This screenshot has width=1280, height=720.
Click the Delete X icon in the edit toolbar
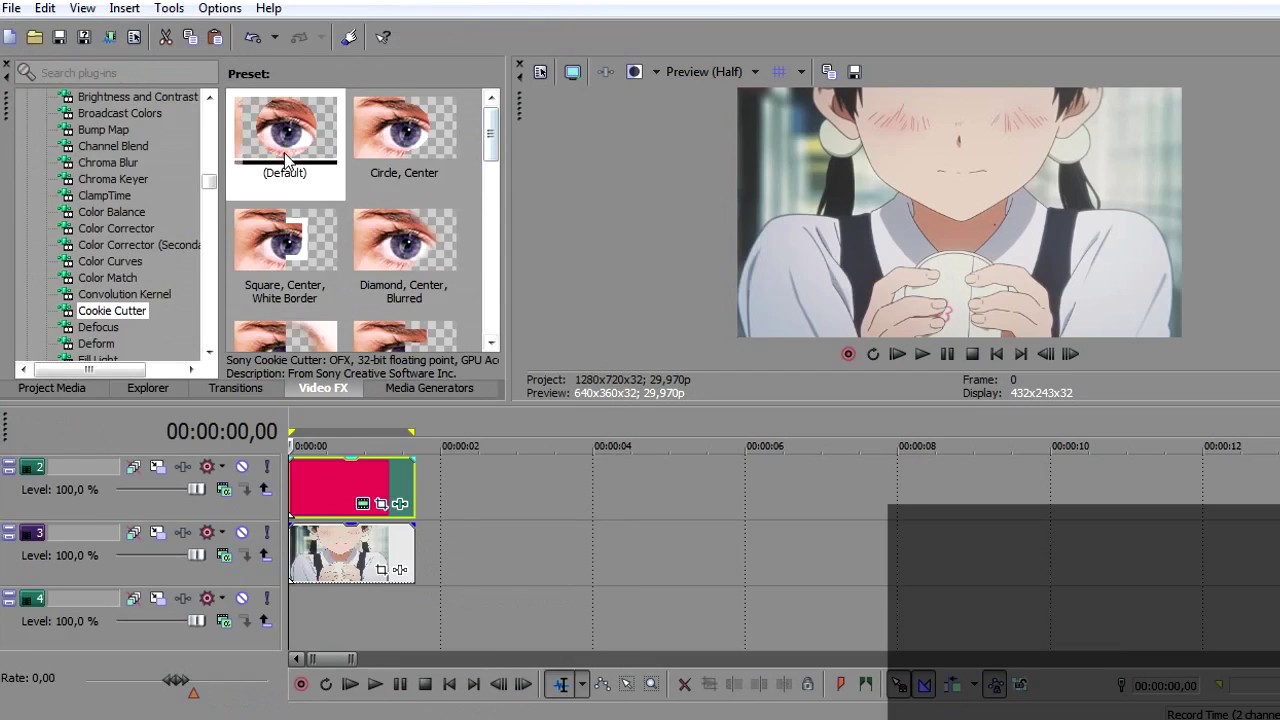(x=684, y=685)
